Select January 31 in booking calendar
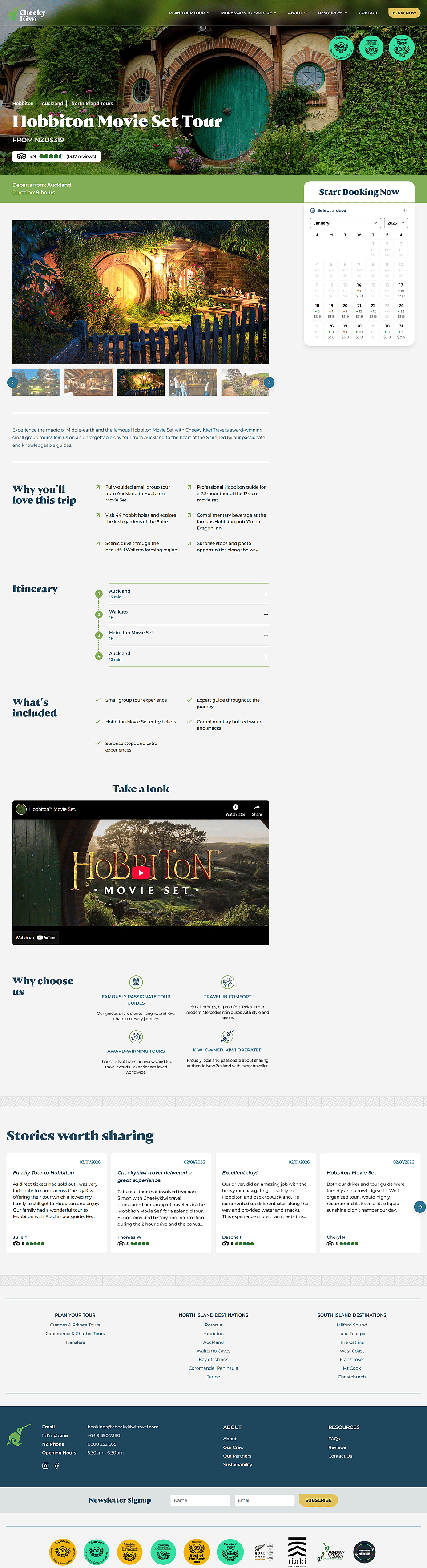Viewport: 427px width, 1568px height. point(401,332)
